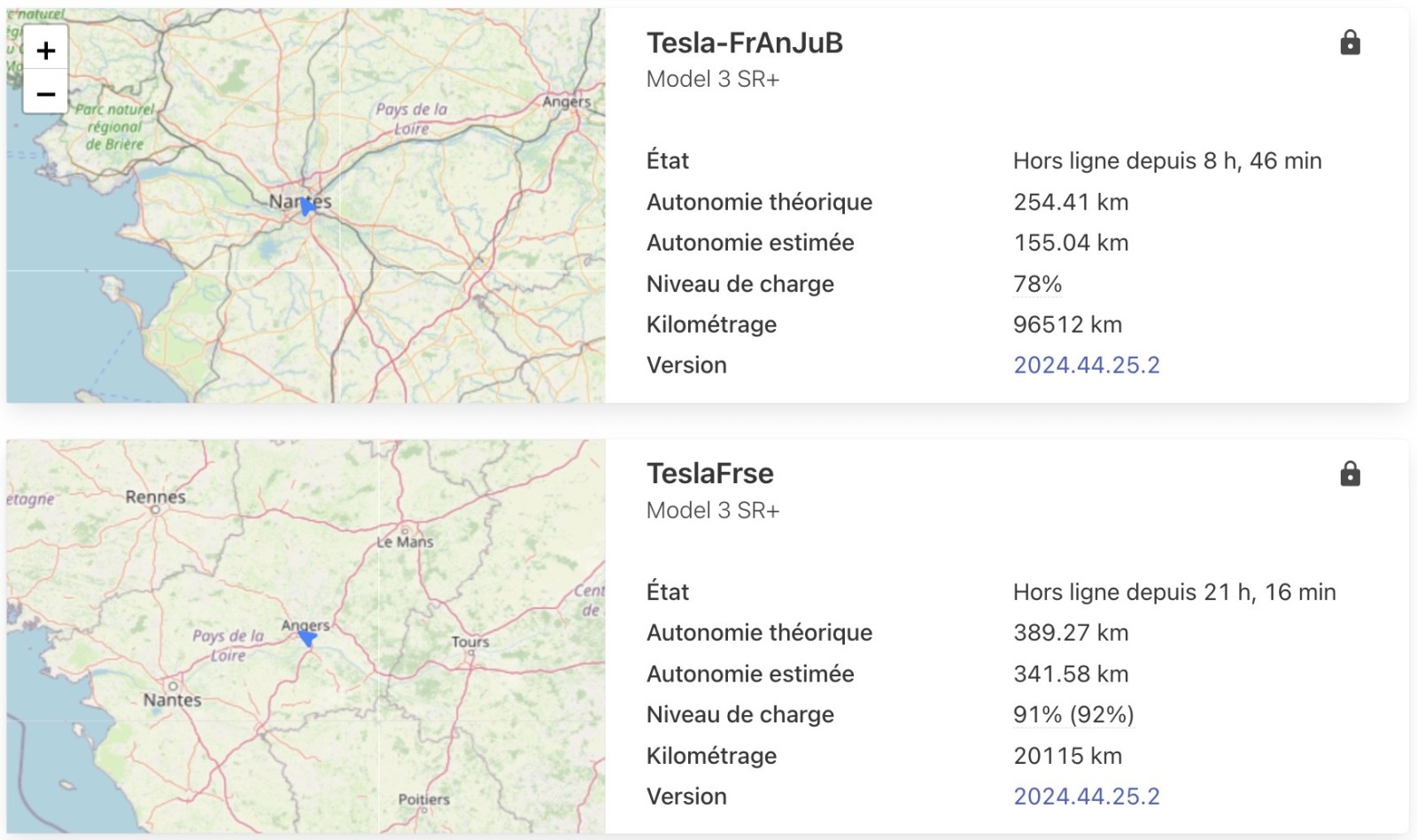This screenshot has height=840, width=1417.
Task: Click the Version label on the Tesla-FrAnJuB card
Action: pyautogui.click(x=686, y=365)
